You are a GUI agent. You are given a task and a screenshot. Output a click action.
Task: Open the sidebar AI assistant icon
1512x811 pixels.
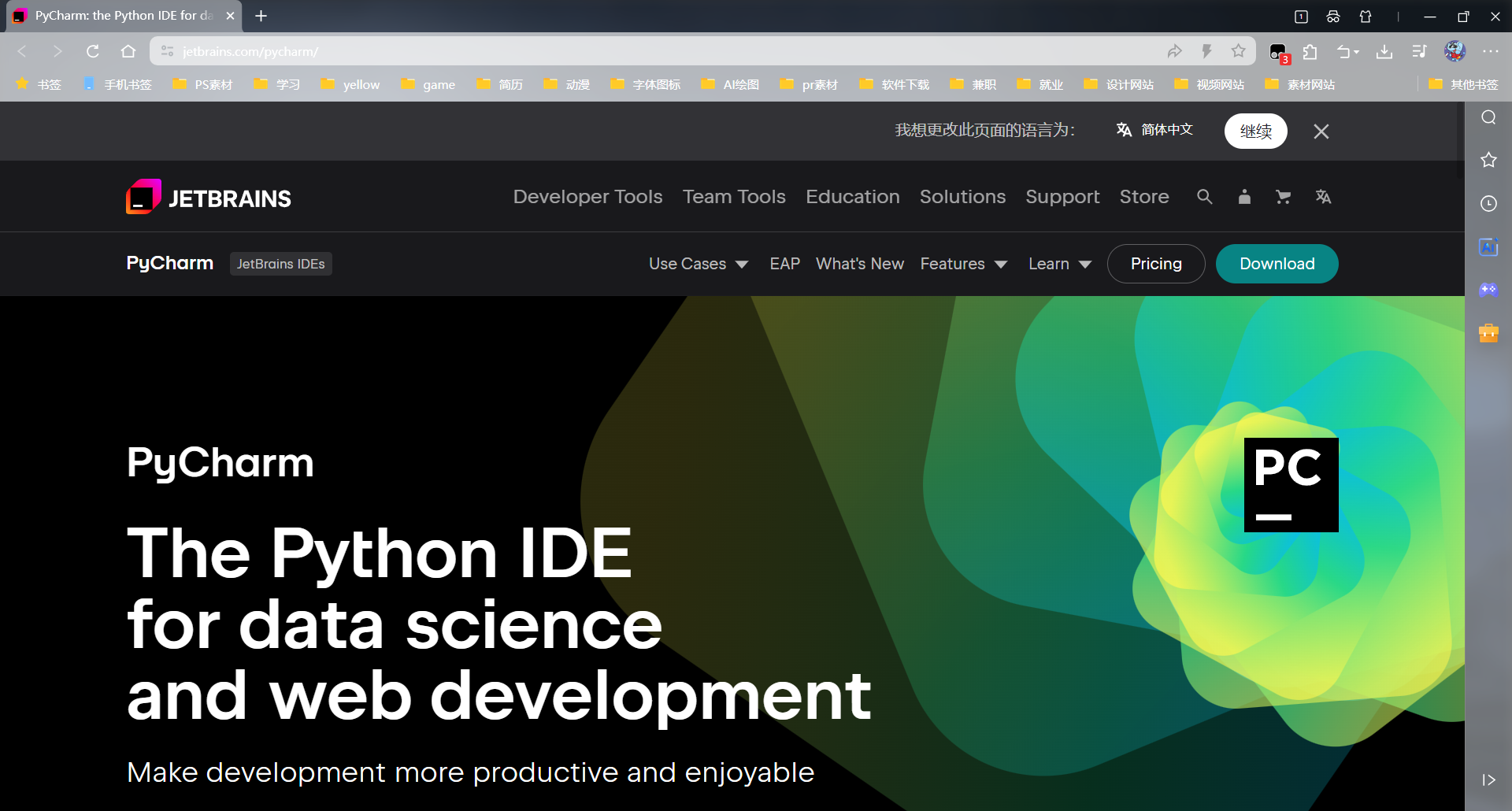point(1488,246)
